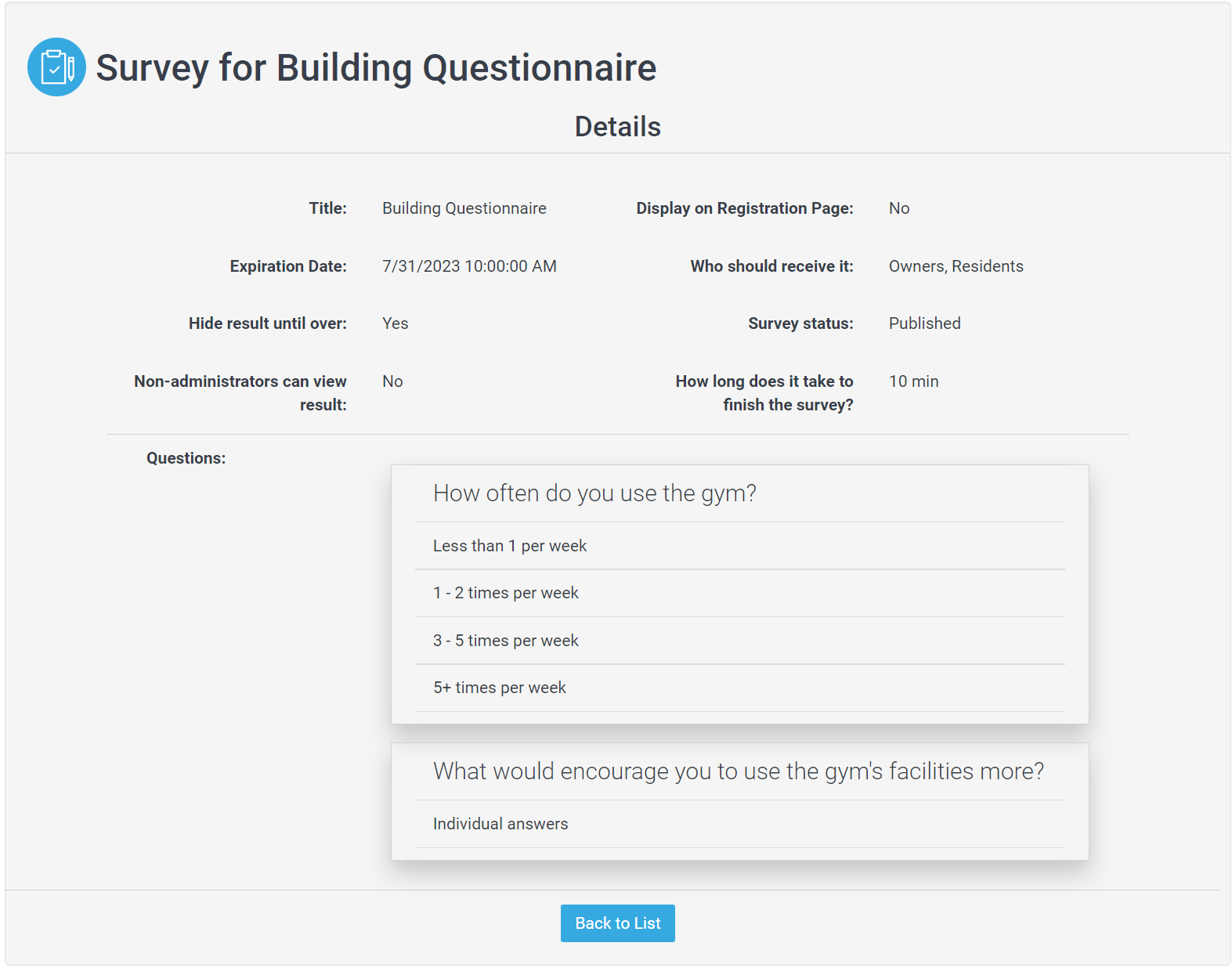Viewport: 1232px width, 968px height.
Task: Click 'Non-administrators can view result' label
Action: [240, 393]
